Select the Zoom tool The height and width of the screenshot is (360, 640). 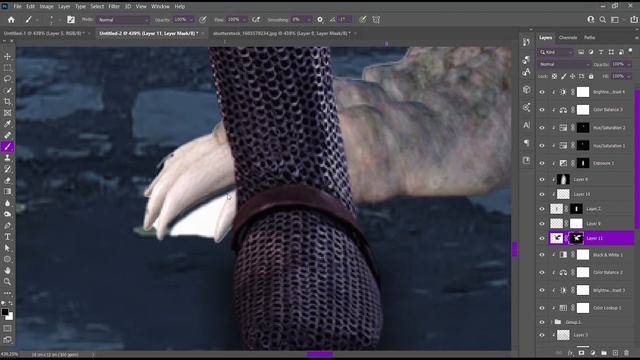(x=7, y=282)
